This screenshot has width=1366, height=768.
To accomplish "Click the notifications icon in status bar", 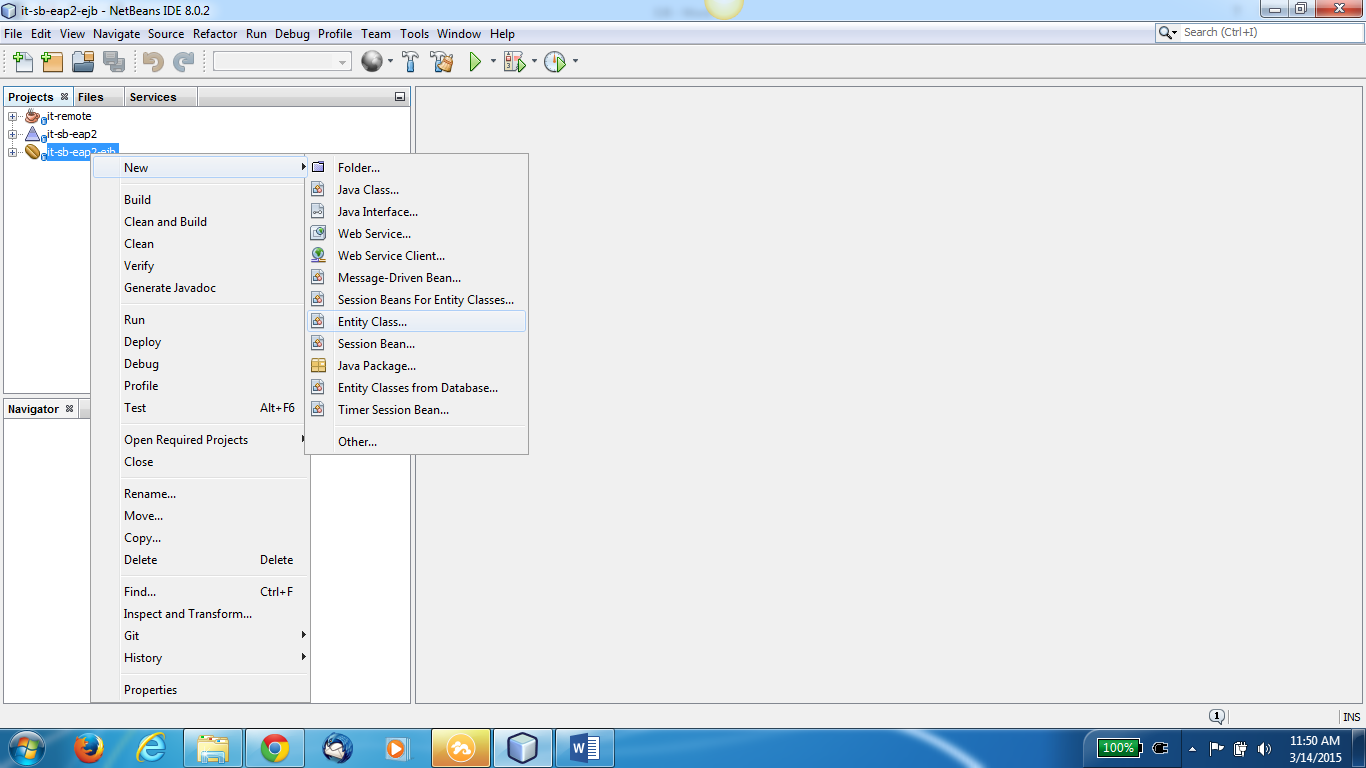I will [x=1217, y=716].
